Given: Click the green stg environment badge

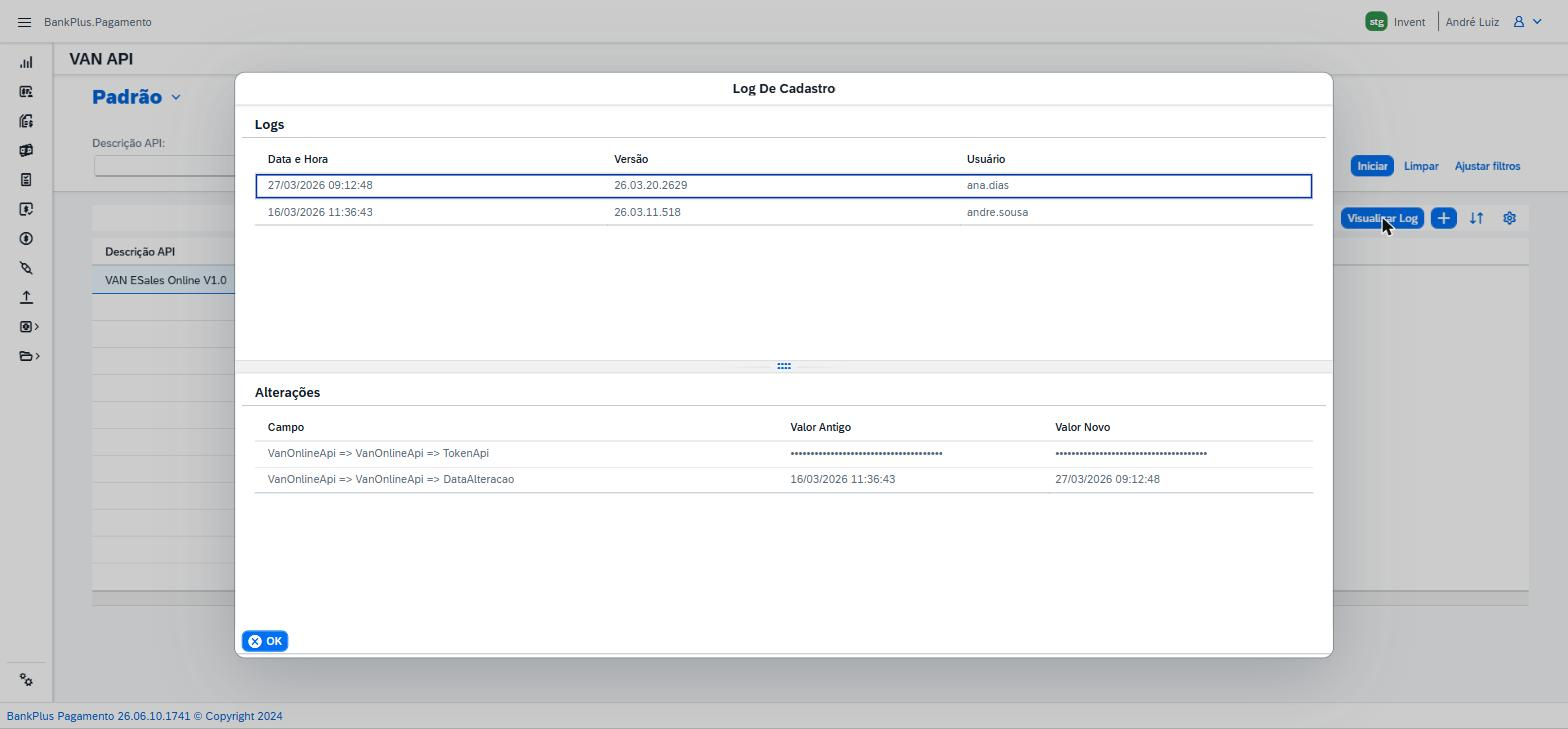Looking at the screenshot, I should pos(1376,22).
